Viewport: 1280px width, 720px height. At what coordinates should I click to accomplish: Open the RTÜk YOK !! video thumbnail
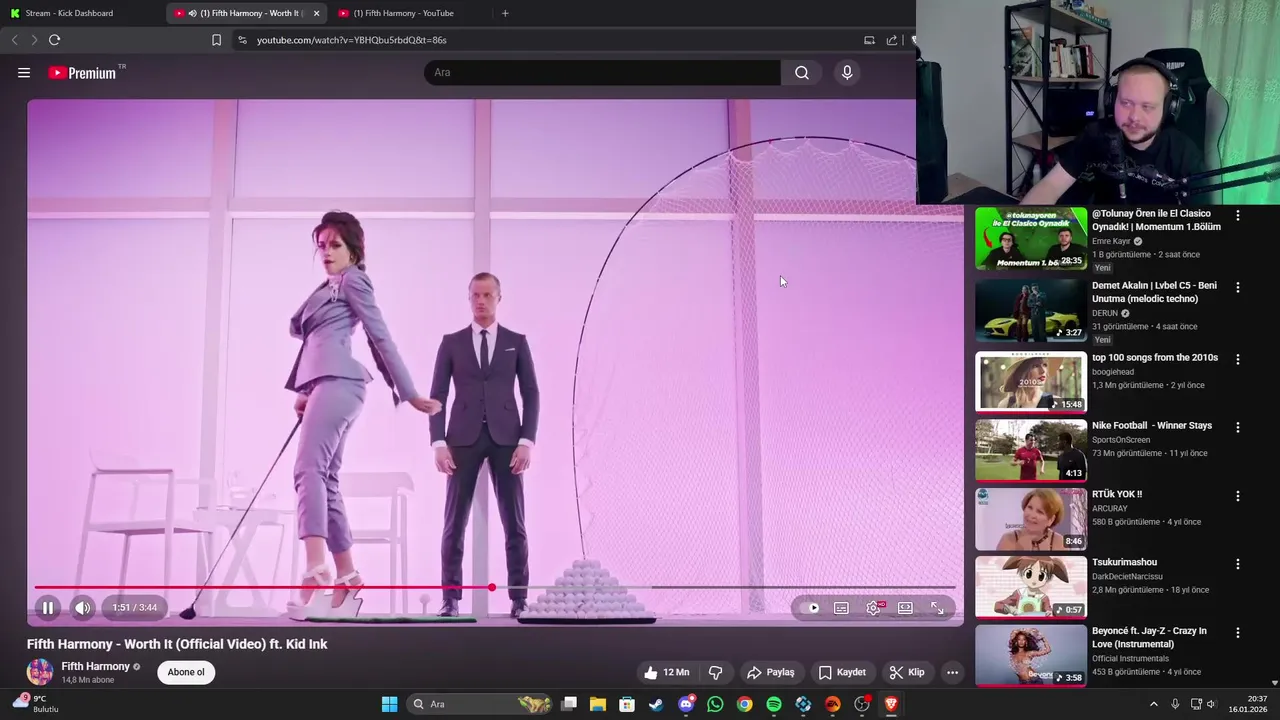(x=1031, y=519)
